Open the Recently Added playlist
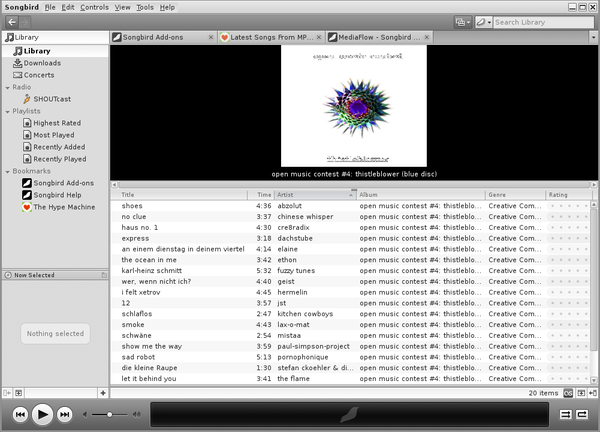The height and width of the screenshot is (432, 600). coord(54,147)
